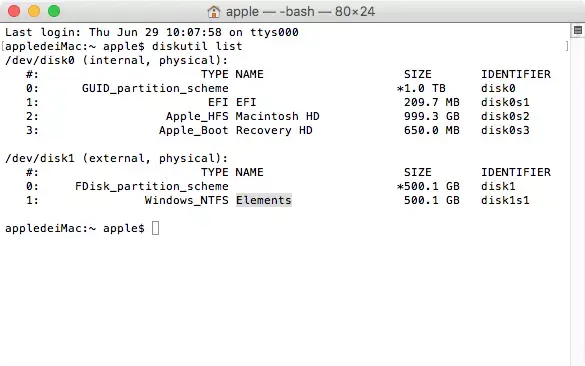Zoom the window with green button
This screenshot has height=366, width=585.
tap(54, 11)
